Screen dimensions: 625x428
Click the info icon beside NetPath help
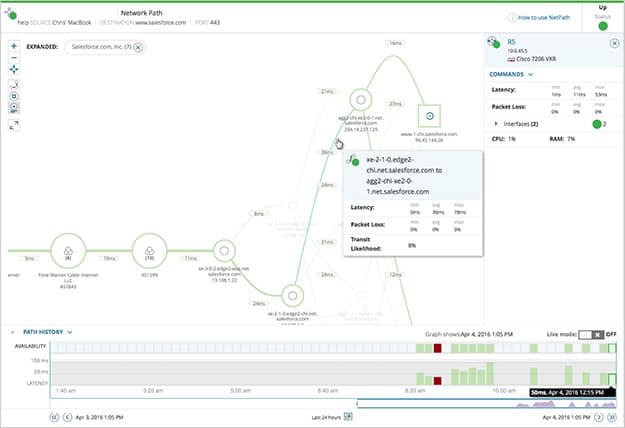(x=511, y=18)
